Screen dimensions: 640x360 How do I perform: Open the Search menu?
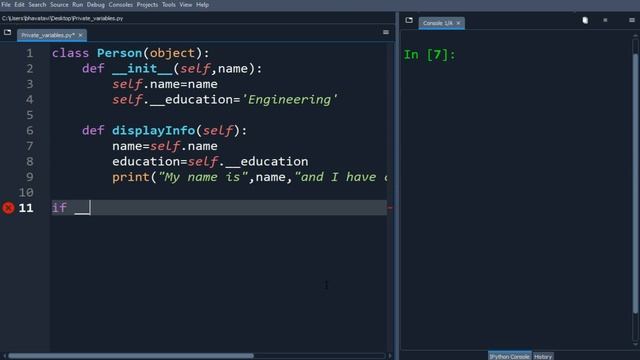(x=37, y=5)
